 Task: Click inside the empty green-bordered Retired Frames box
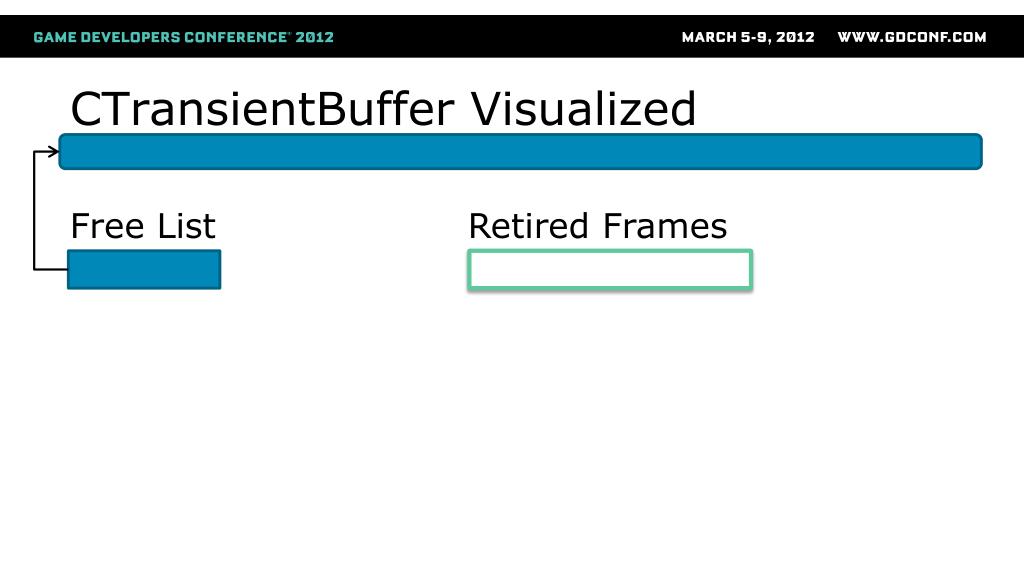coord(610,271)
